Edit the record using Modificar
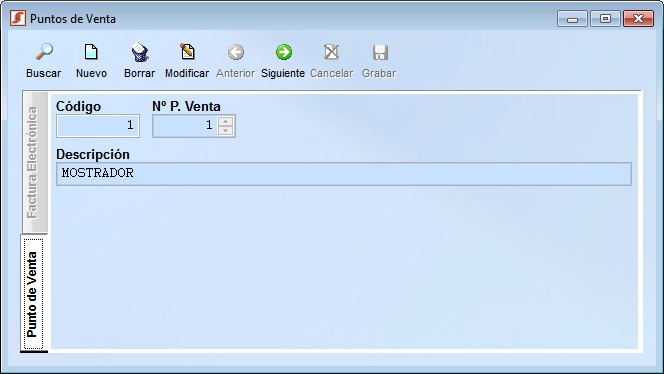Viewport: 664px width, 374px height. (x=187, y=61)
